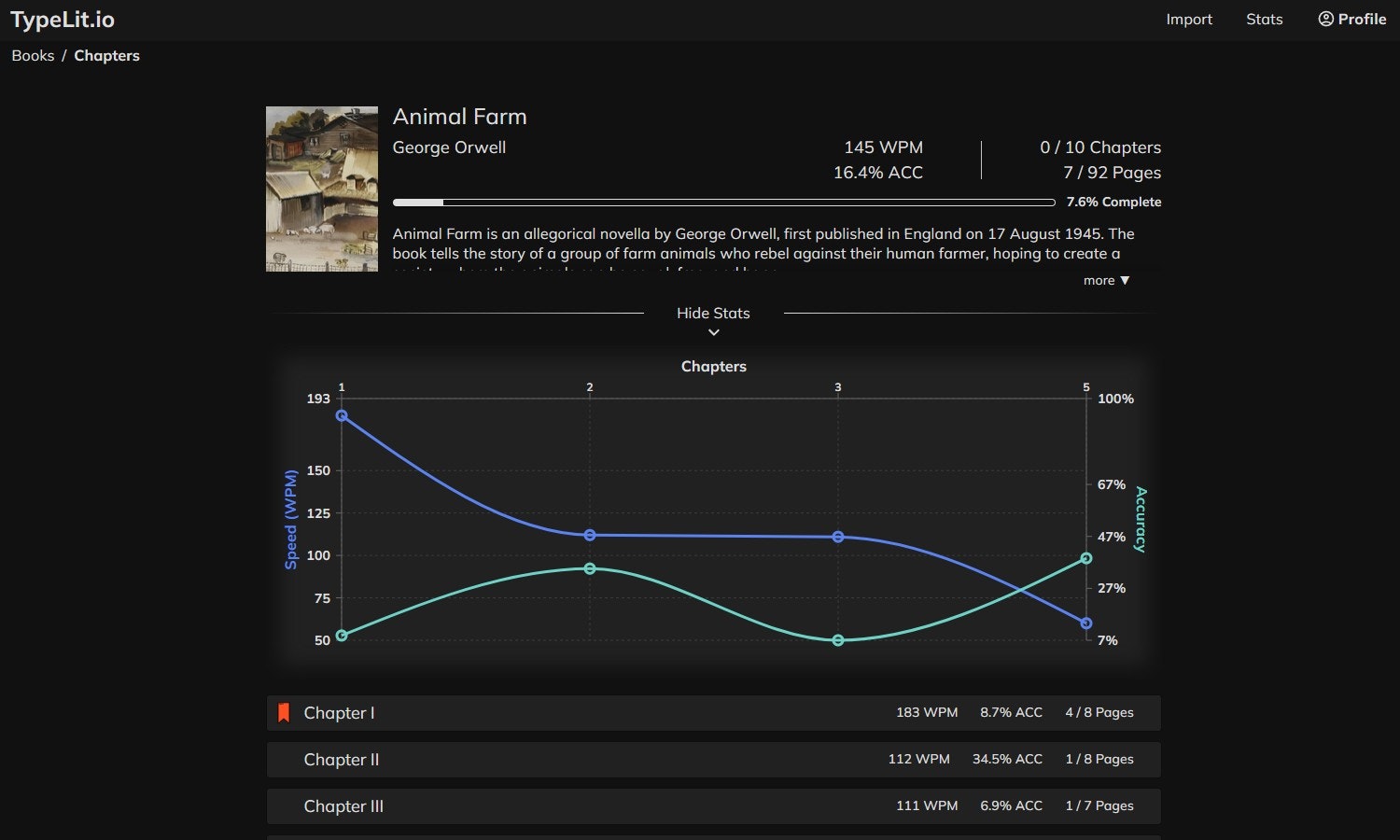
Task: Click the 112 WPM value for Chapter II
Action: pos(919,760)
